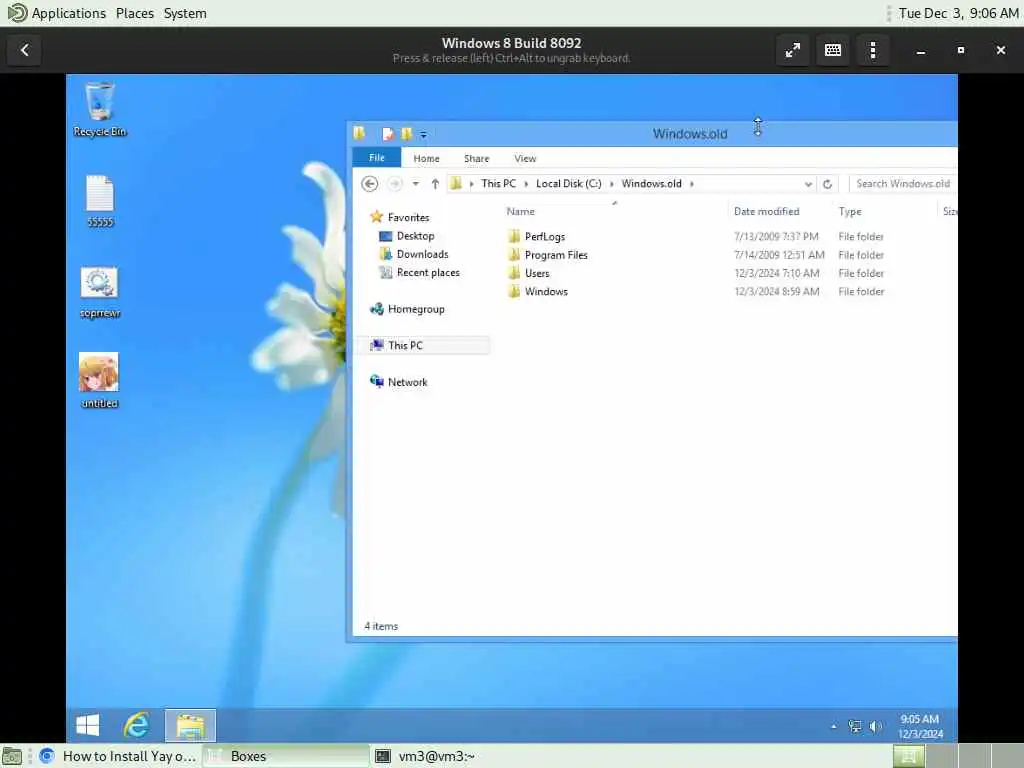Click Local Disk (C:) breadcrumb
This screenshot has height=768, width=1024.
click(569, 184)
